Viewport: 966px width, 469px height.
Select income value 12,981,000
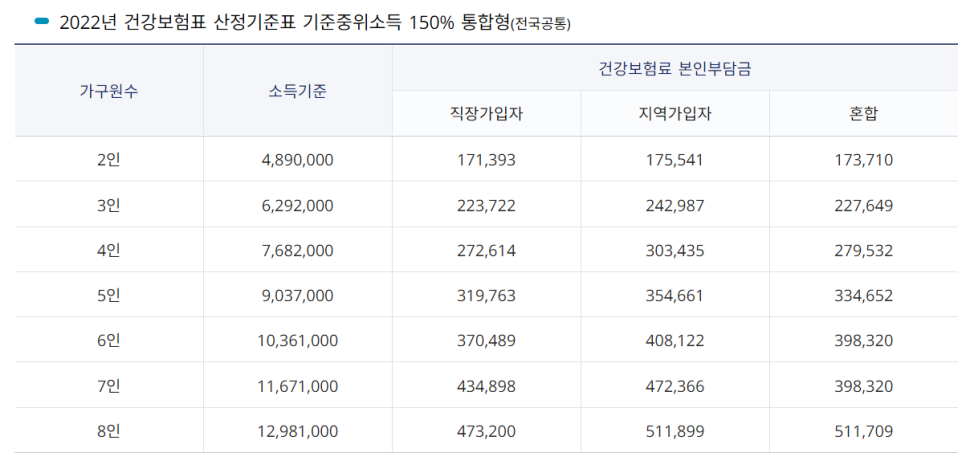298,431
